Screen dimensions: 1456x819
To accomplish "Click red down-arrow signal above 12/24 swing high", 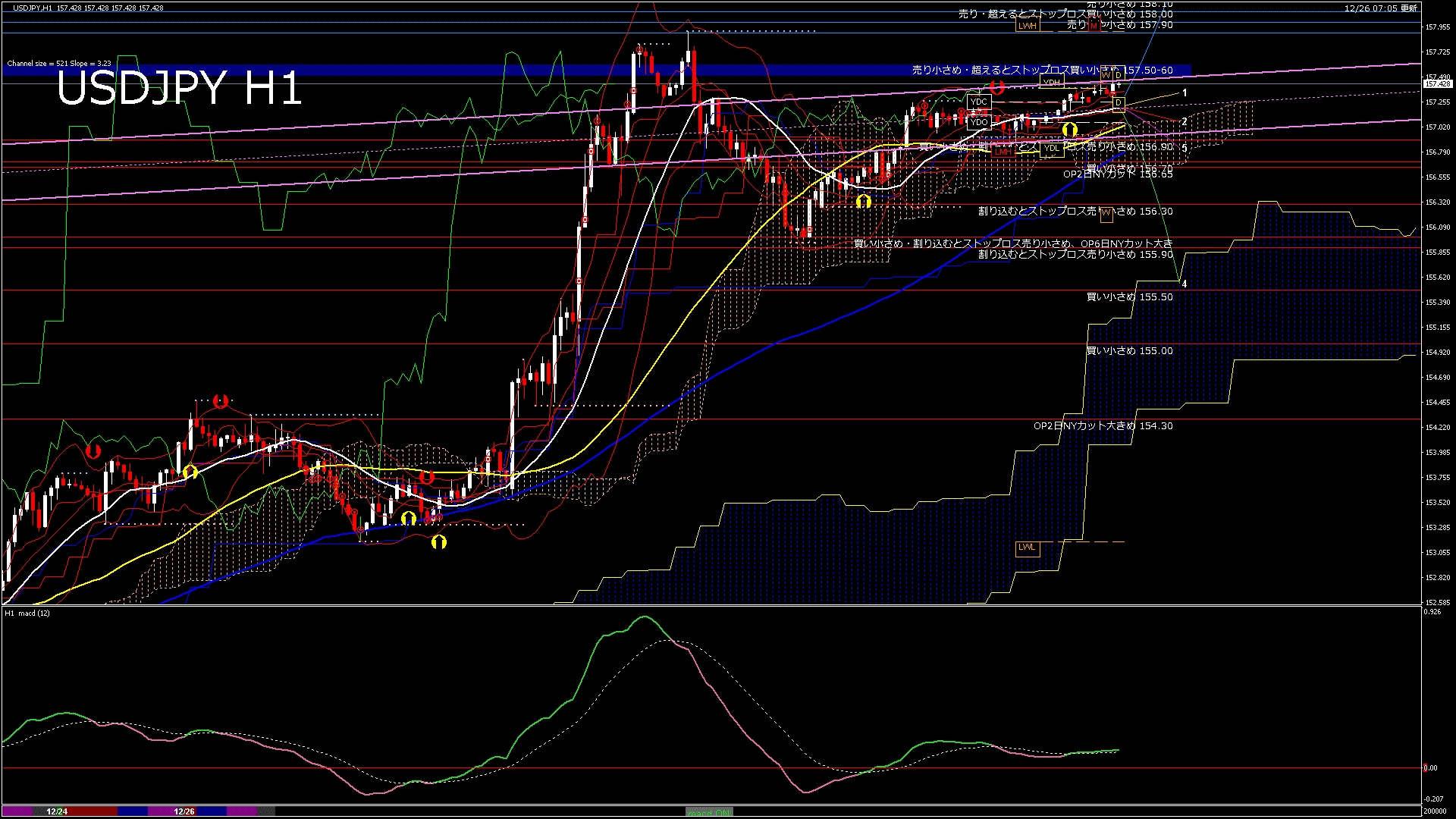I will (221, 400).
